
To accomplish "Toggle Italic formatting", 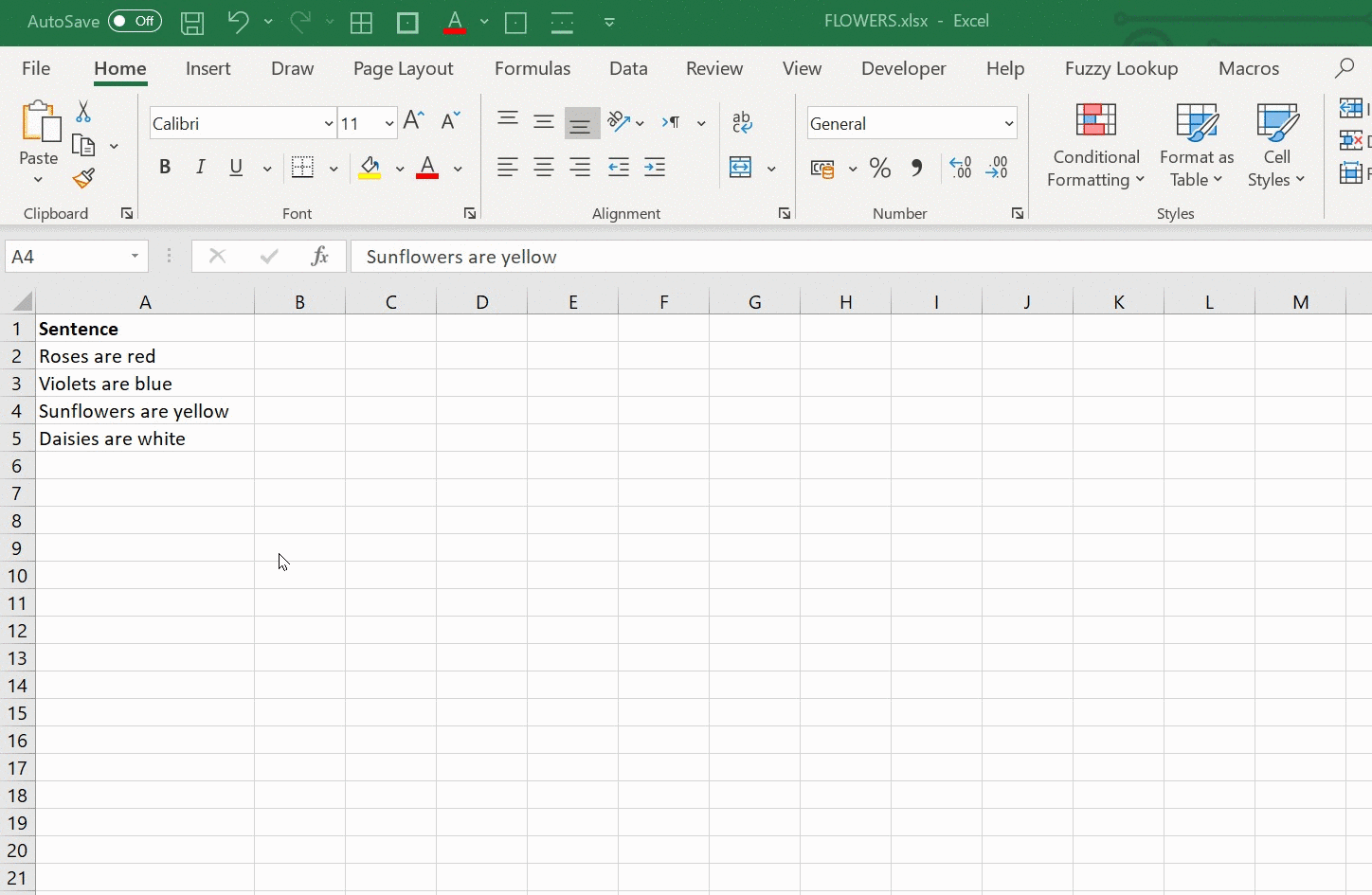I will (x=200, y=168).
